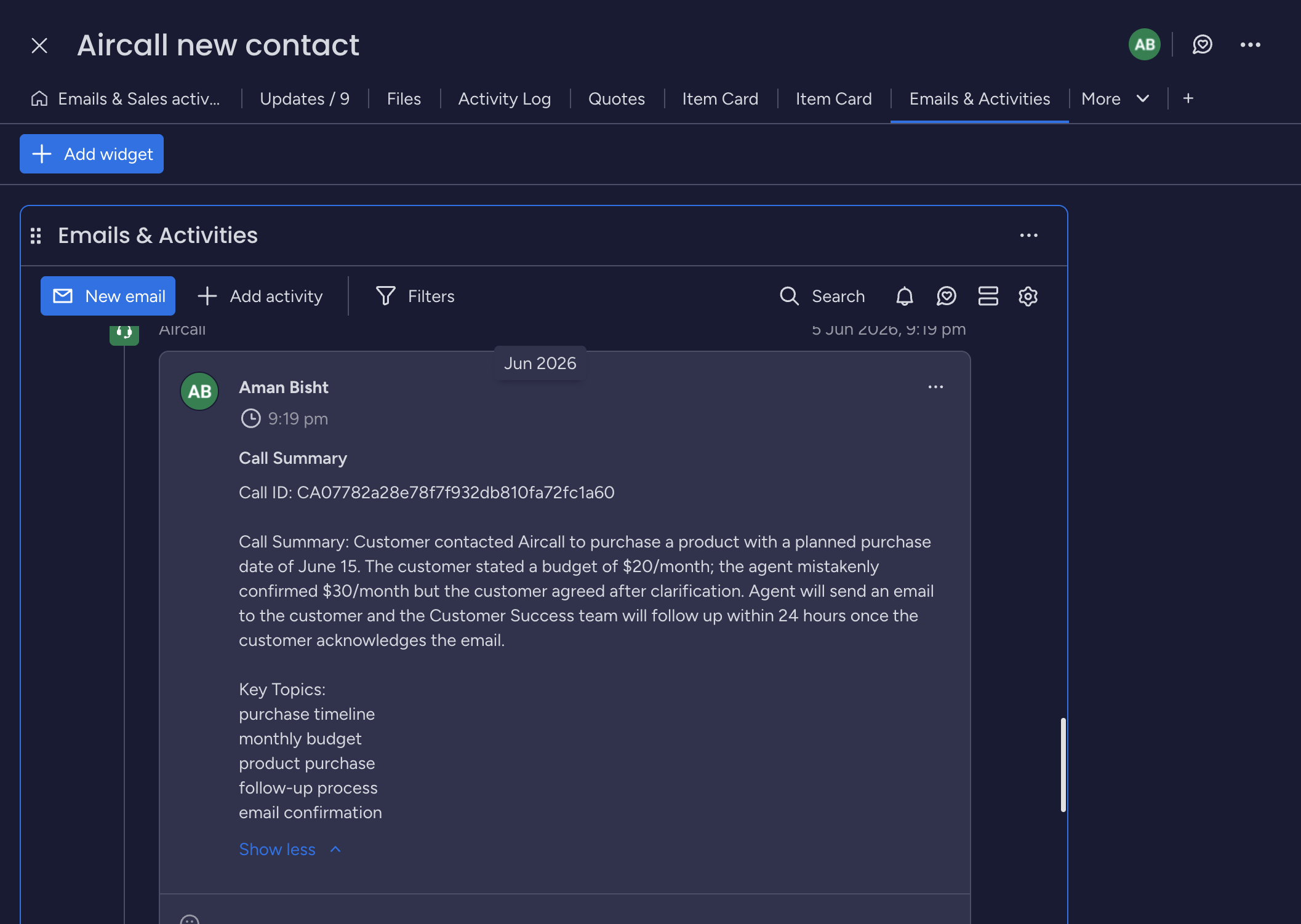Switch to the Activity Log tab
Image resolution: width=1301 pixels, height=924 pixels.
[x=504, y=98]
